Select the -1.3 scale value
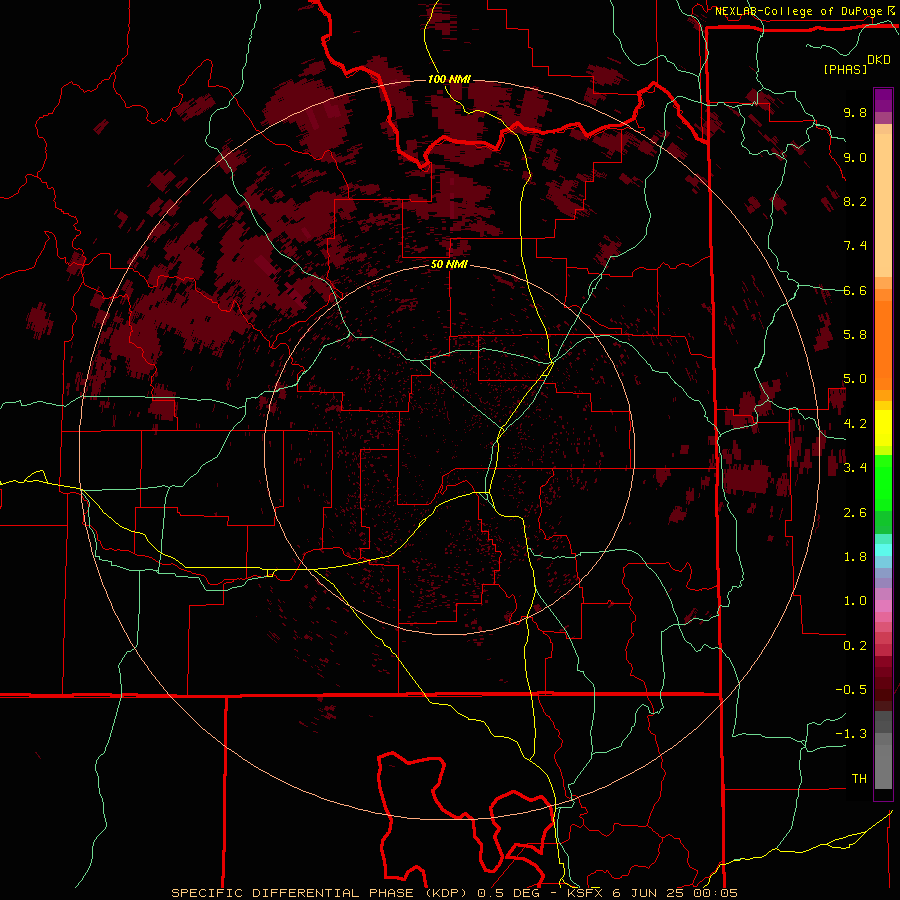The width and height of the screenshot is (900, 900). [x=851, y=734]
